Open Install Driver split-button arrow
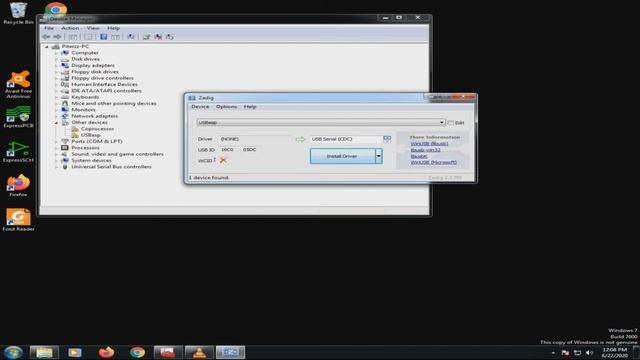 point(379,156)
